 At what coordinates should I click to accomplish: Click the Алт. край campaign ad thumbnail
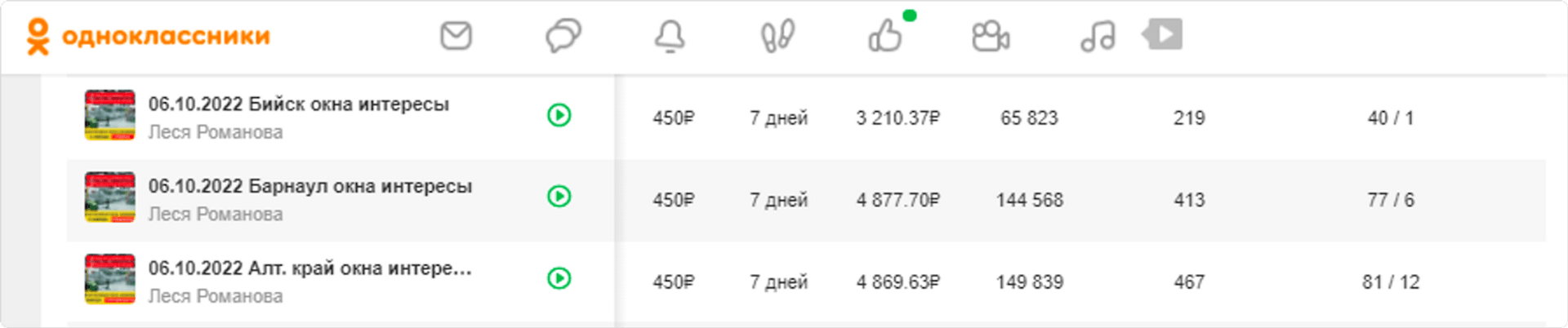point(109,278)
